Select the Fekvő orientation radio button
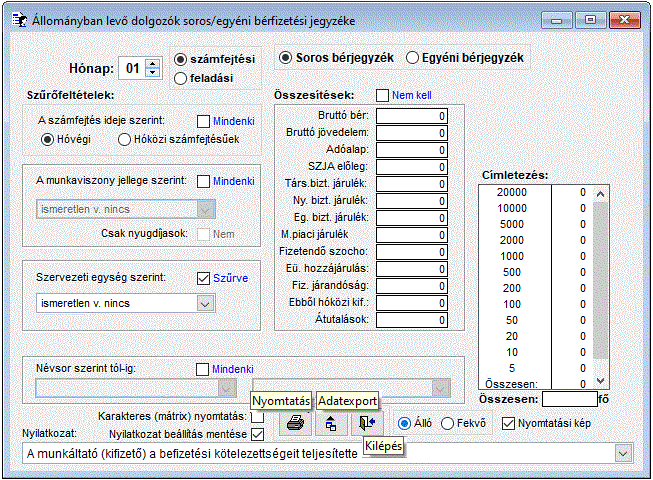This screenshot has height=480, width=653. (x=447, y=423)
